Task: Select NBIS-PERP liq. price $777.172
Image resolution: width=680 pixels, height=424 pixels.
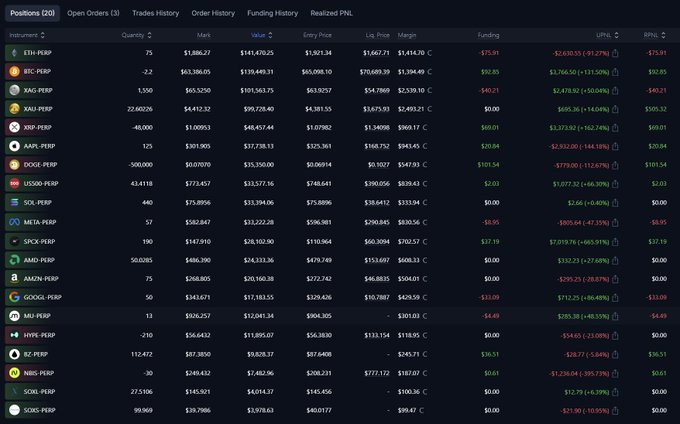Action: point(378,373)
